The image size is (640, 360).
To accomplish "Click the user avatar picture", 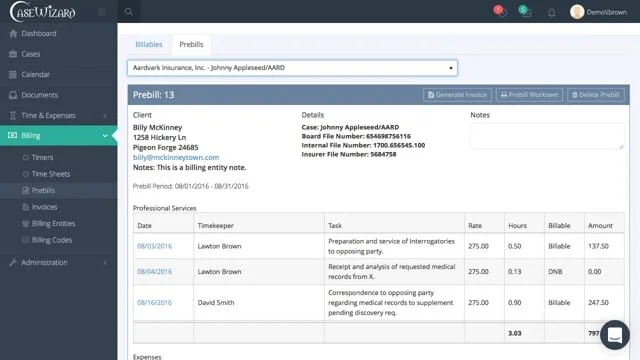I will click(577, 12).
